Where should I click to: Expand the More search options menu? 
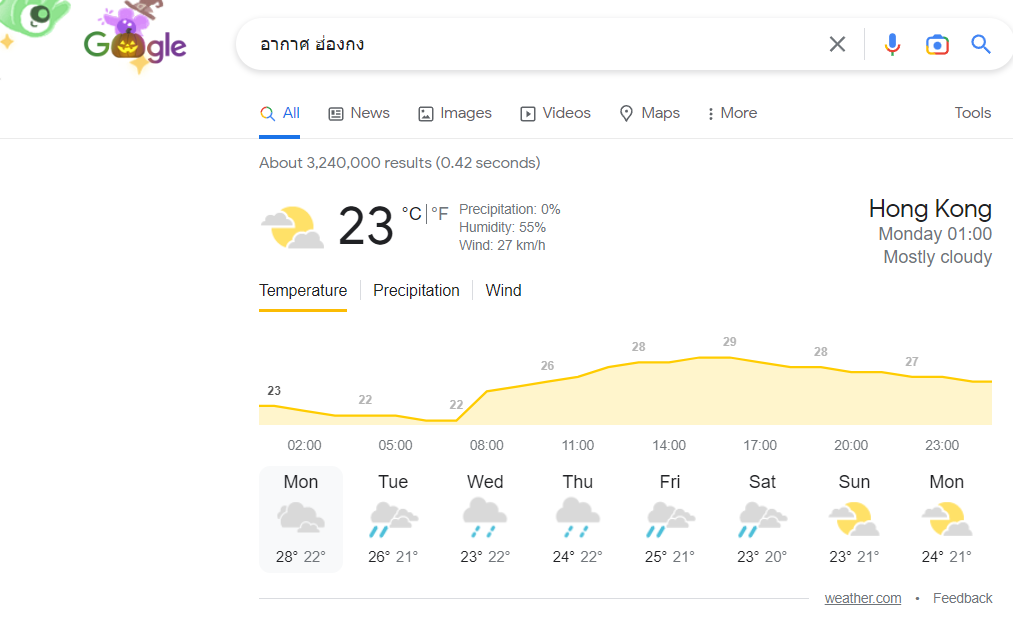pyautogui.click(x=731, y=113)
